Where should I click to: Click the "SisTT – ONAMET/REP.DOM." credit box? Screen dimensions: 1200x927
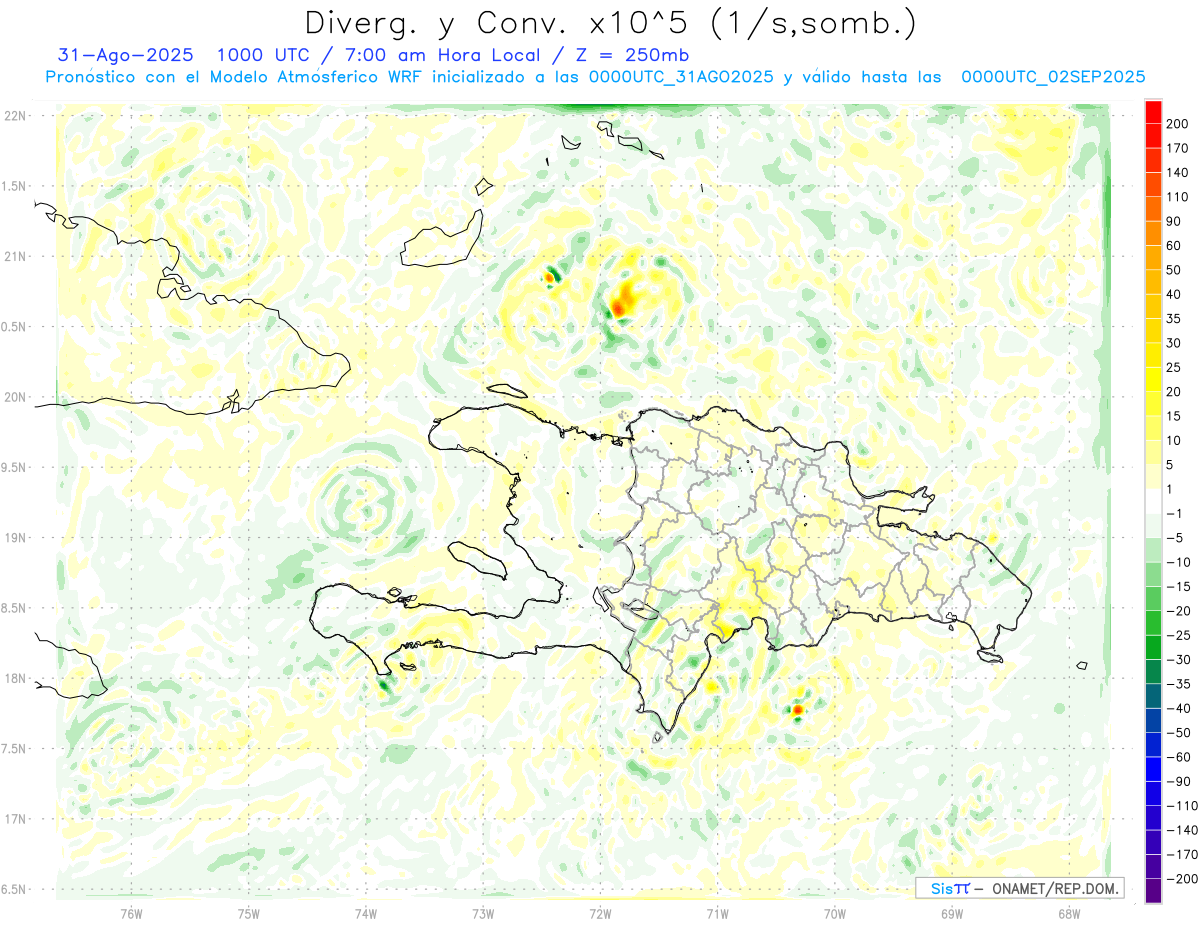(x=1019, y=888)
